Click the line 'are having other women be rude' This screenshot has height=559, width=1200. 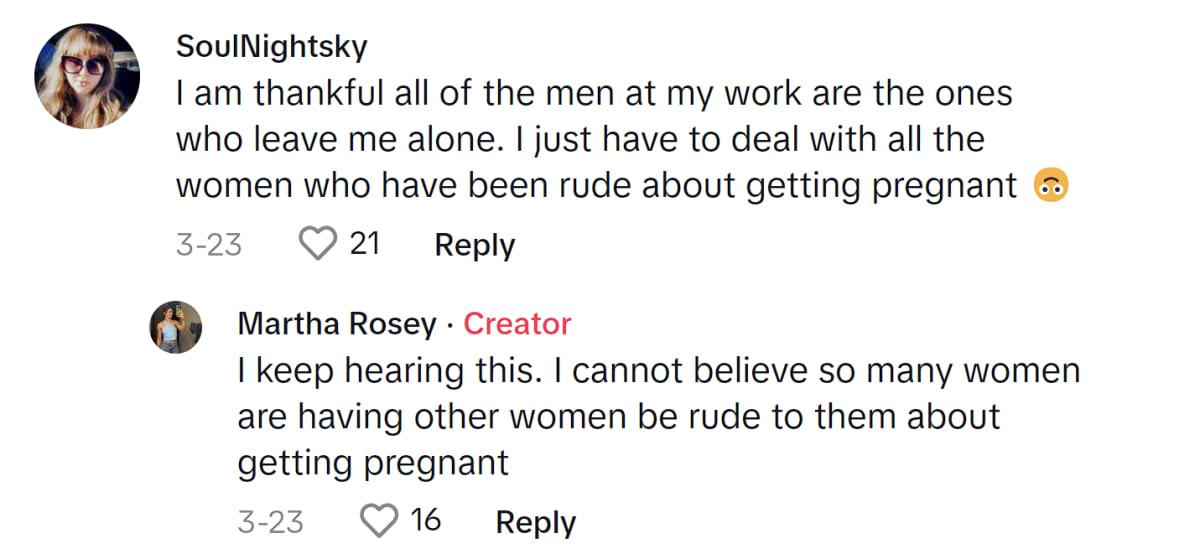[618, 417]
